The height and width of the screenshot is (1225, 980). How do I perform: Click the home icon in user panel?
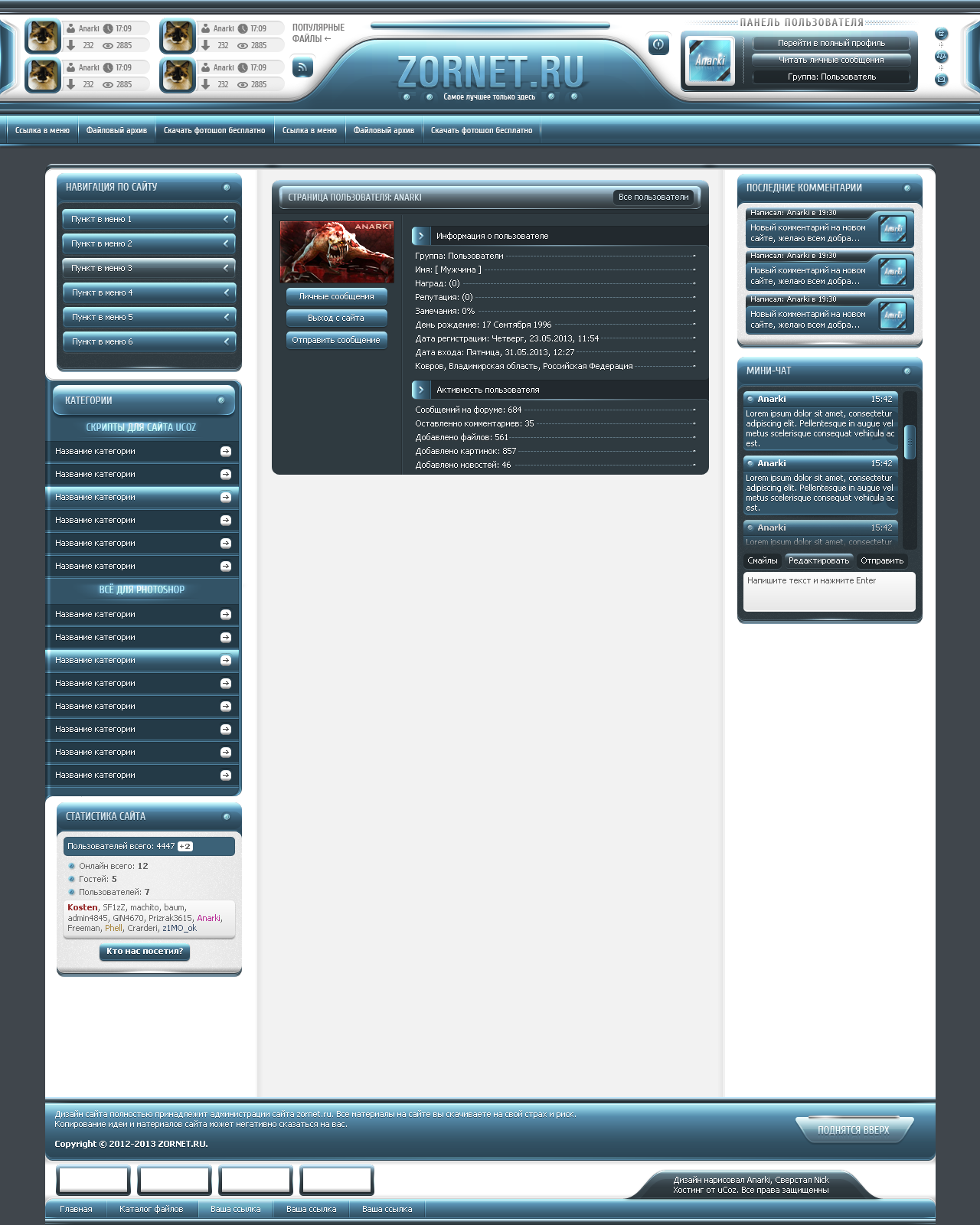tap(941, 34)
